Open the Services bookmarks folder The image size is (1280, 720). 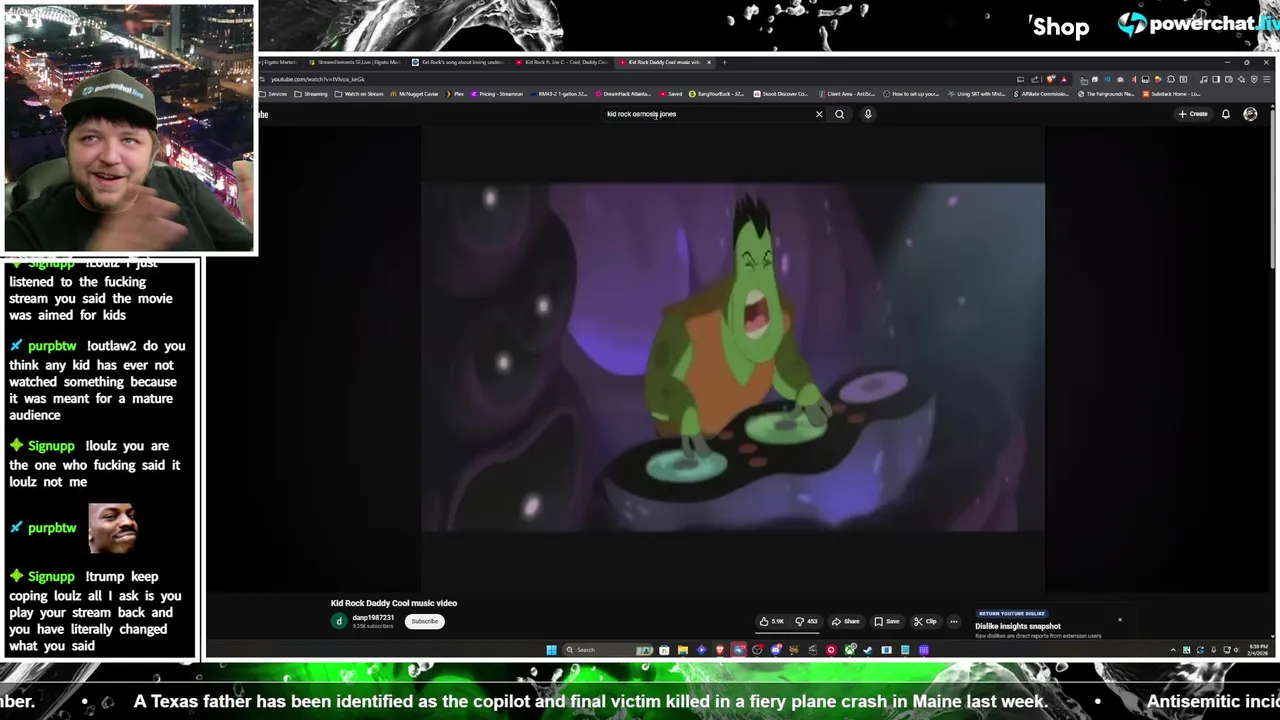pos(273,94)
